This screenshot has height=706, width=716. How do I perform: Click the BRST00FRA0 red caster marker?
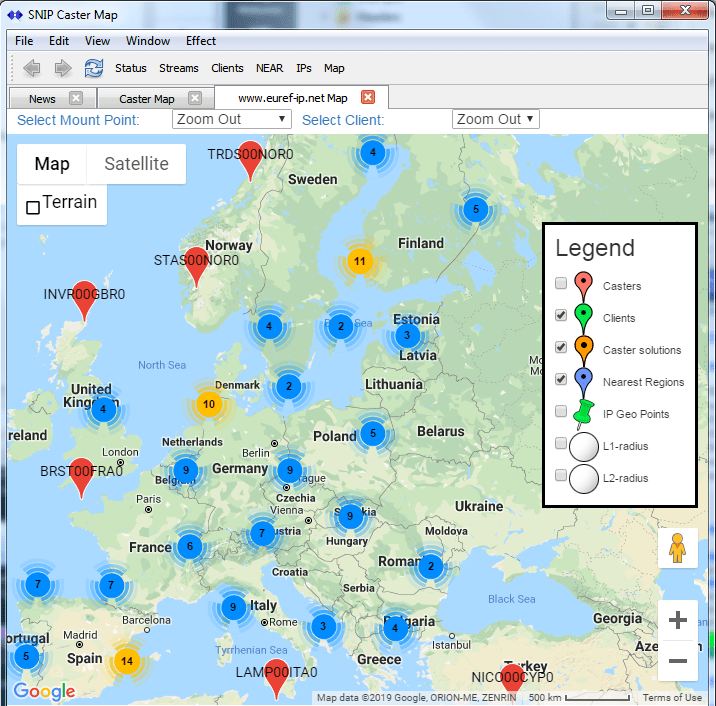click(81, 478)
